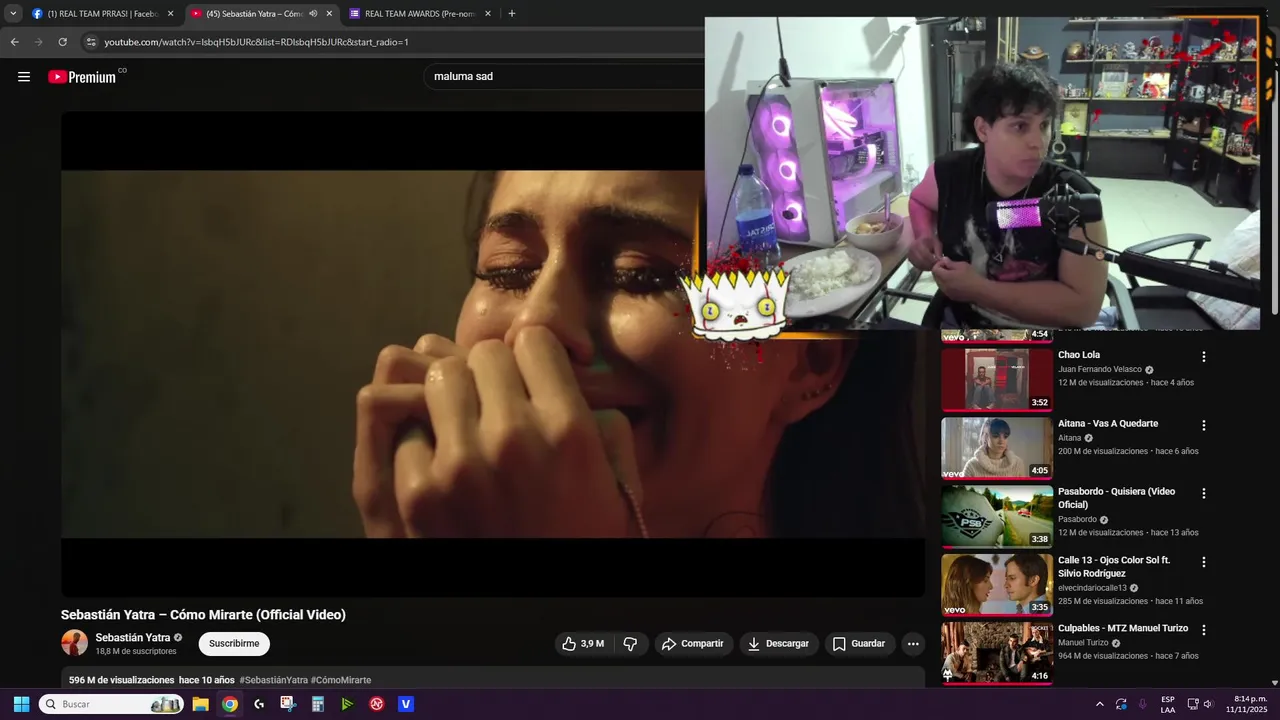This screenshot has width=1280, height=720.
Task: Save video with Guardar button
Action: tap(859, 644)
